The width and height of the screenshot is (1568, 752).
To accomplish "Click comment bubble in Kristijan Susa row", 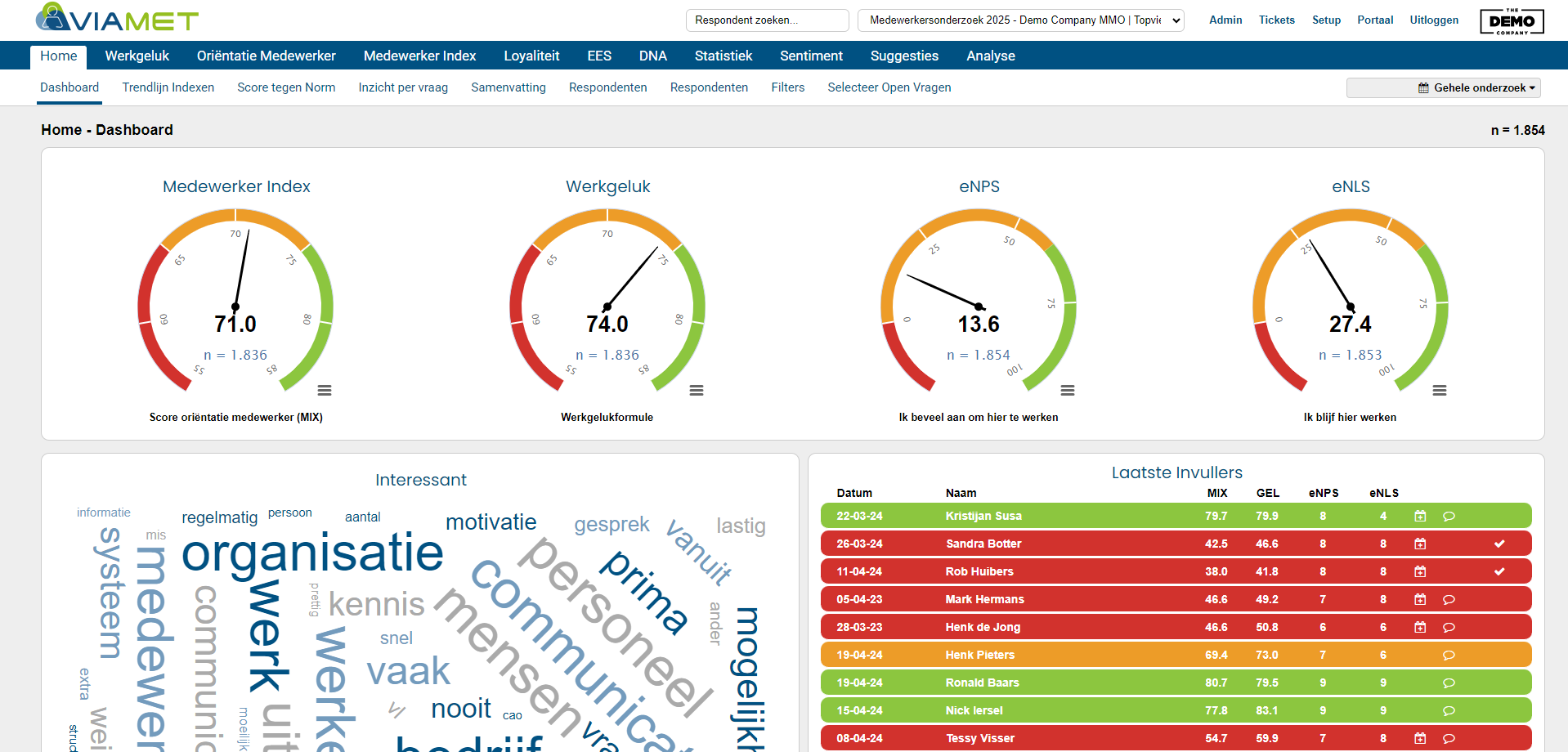I will [1449, 516].
